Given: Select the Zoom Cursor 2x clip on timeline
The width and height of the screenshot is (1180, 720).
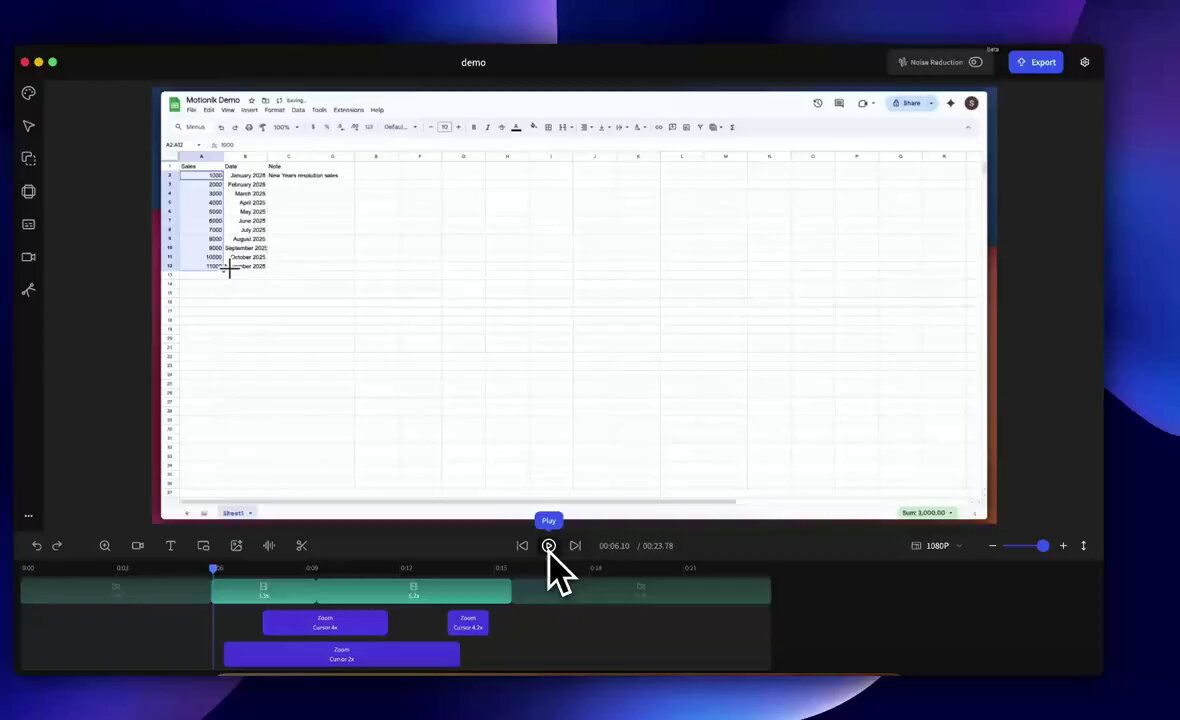Looking at the screenshot, I should click(341, 654).
